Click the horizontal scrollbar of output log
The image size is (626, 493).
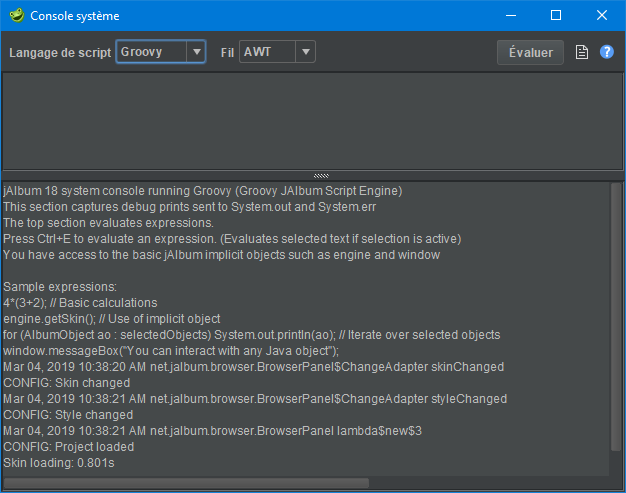coord(186,483)
